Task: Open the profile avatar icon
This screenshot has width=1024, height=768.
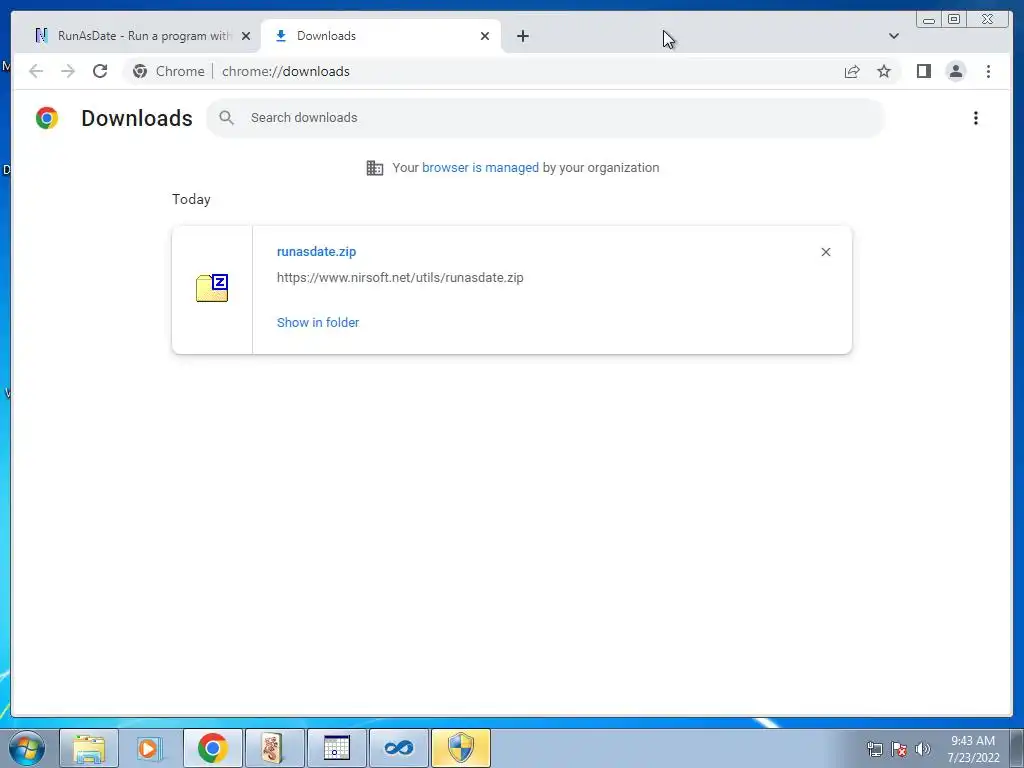Action: pyautogui.click(x=955, y=71)
